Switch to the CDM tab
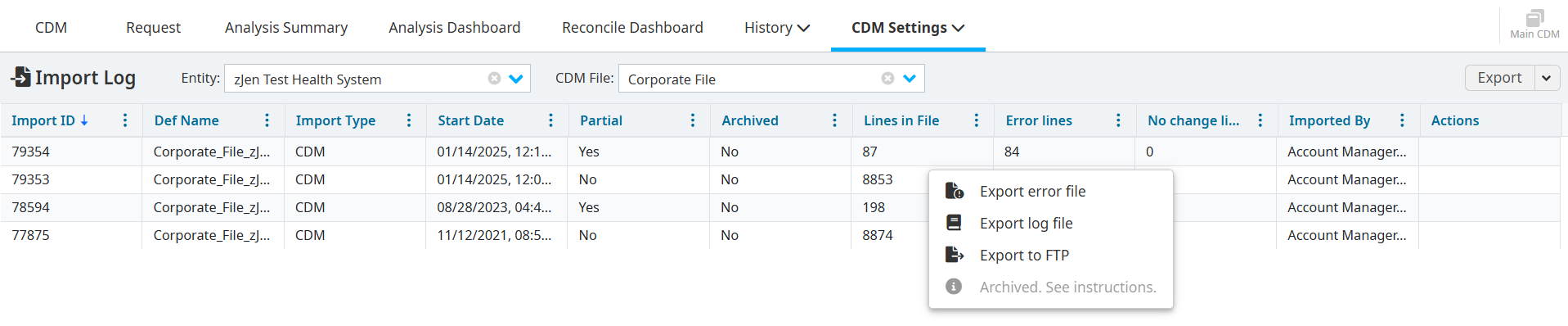Image resolution: width=1568 pixels, height=326 pixels. click(x=51, y=27)
